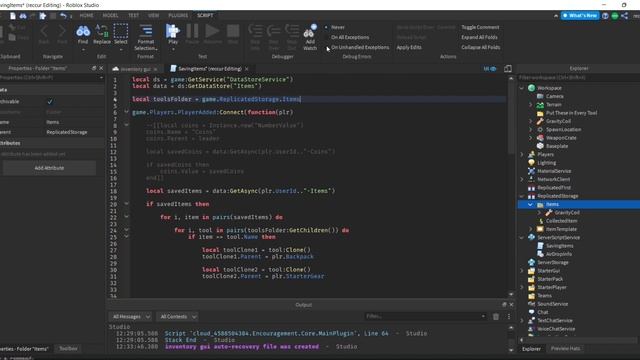The height and width of the screenshot is (360, 640).
Task: Select VoiceChatService in Explorer
Action: pos(556,329)
